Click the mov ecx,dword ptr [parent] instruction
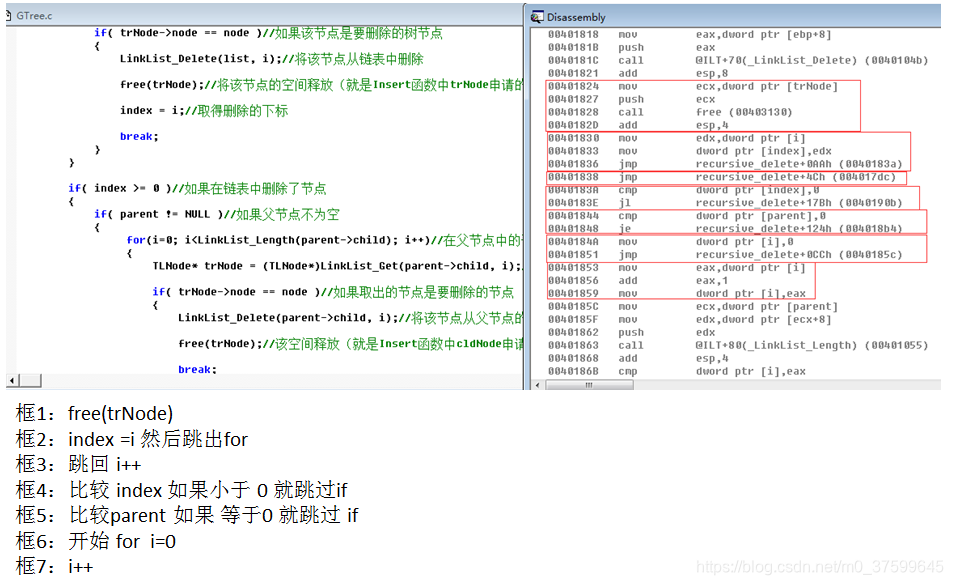The height and width of the screenshot is (585, 953). click(728, 307)
